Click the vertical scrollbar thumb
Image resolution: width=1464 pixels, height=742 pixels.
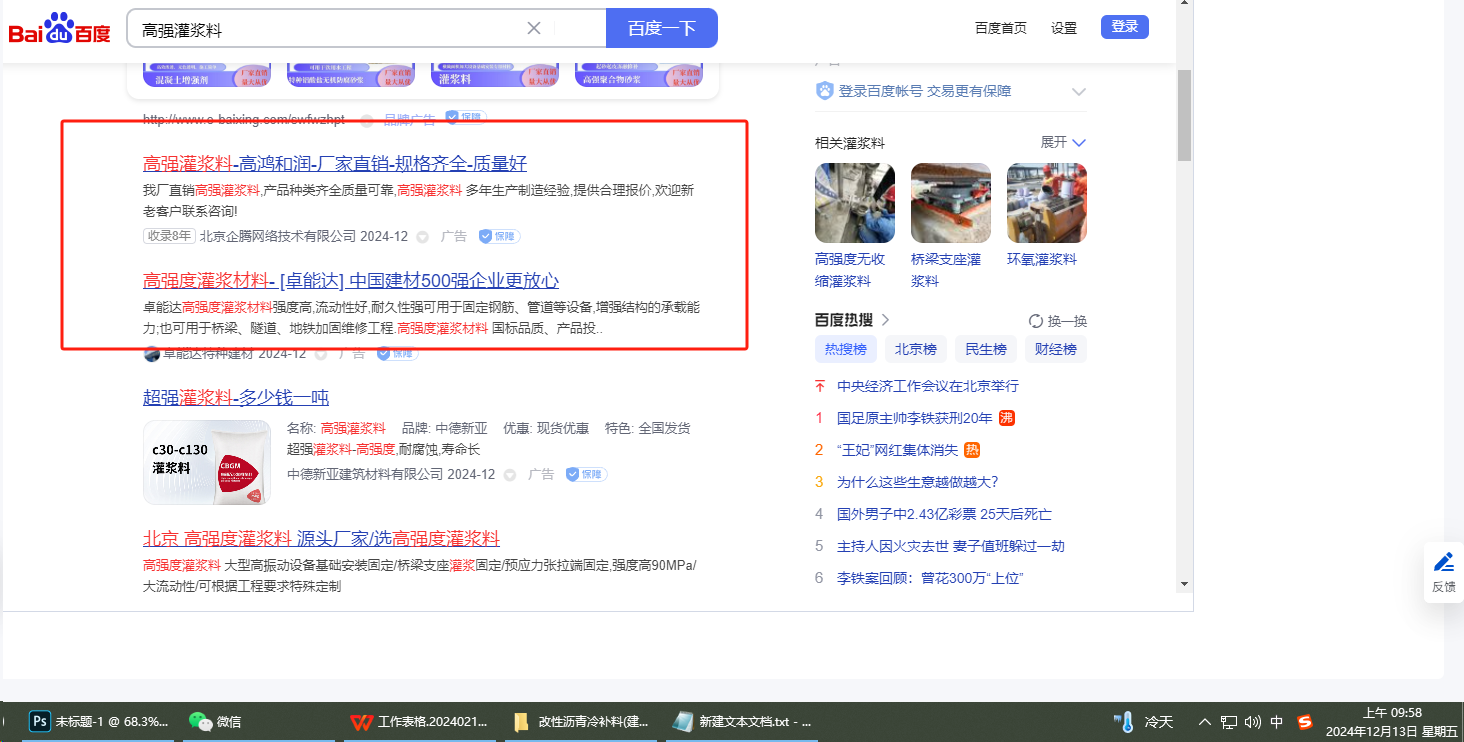pos(1184,115)
